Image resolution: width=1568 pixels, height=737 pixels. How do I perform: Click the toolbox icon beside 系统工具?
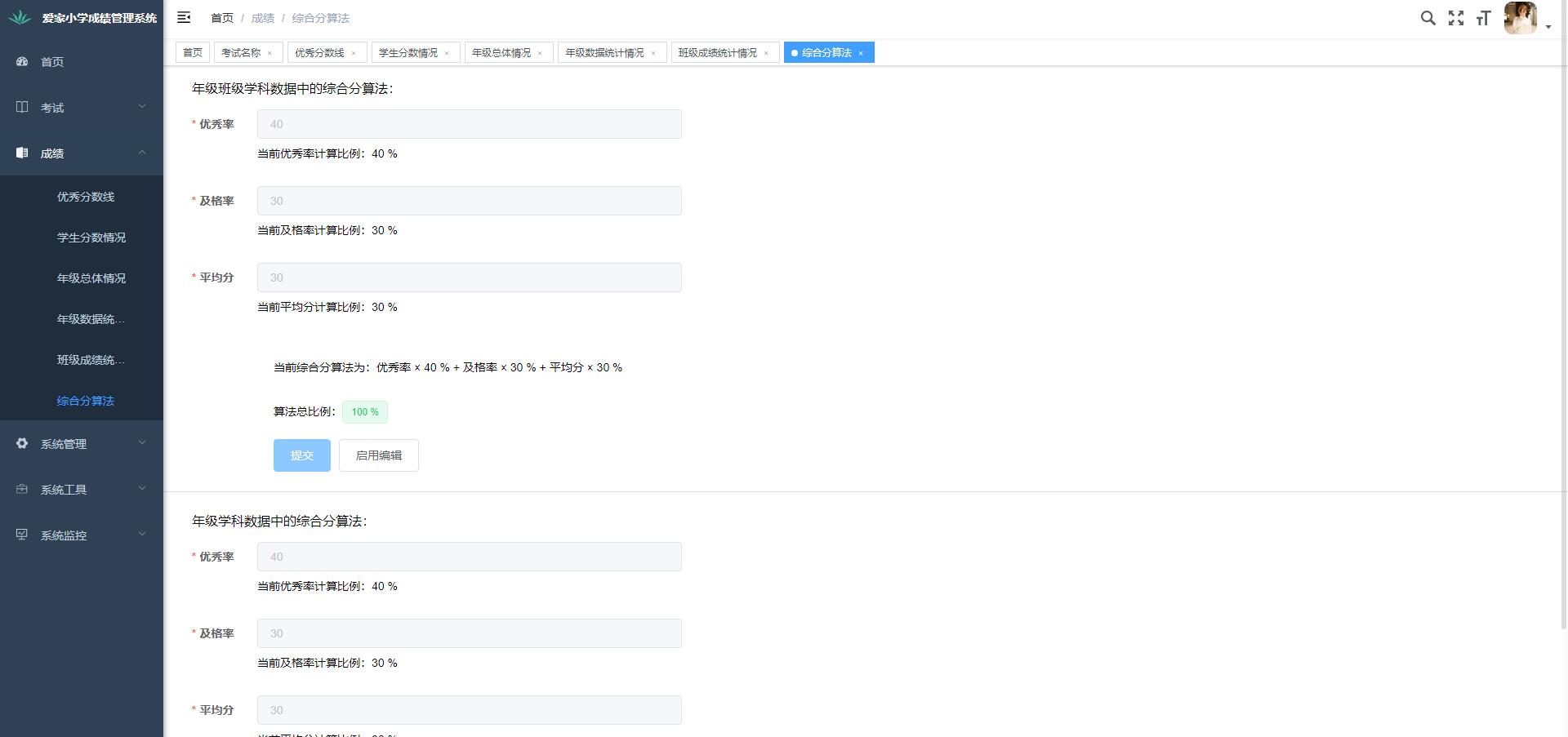click(22, 489)
